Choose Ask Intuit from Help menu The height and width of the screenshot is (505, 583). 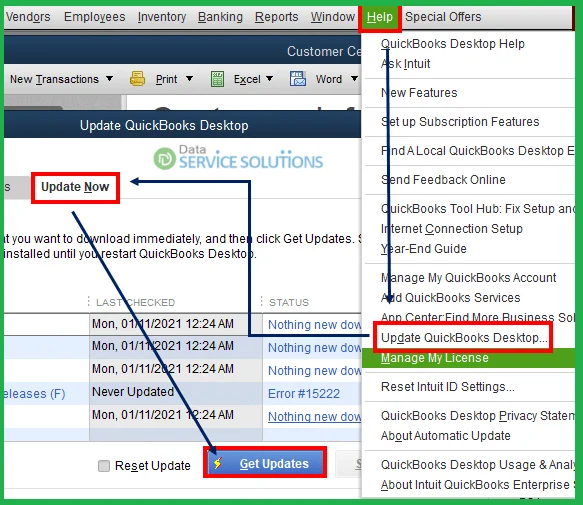[405, 64]
